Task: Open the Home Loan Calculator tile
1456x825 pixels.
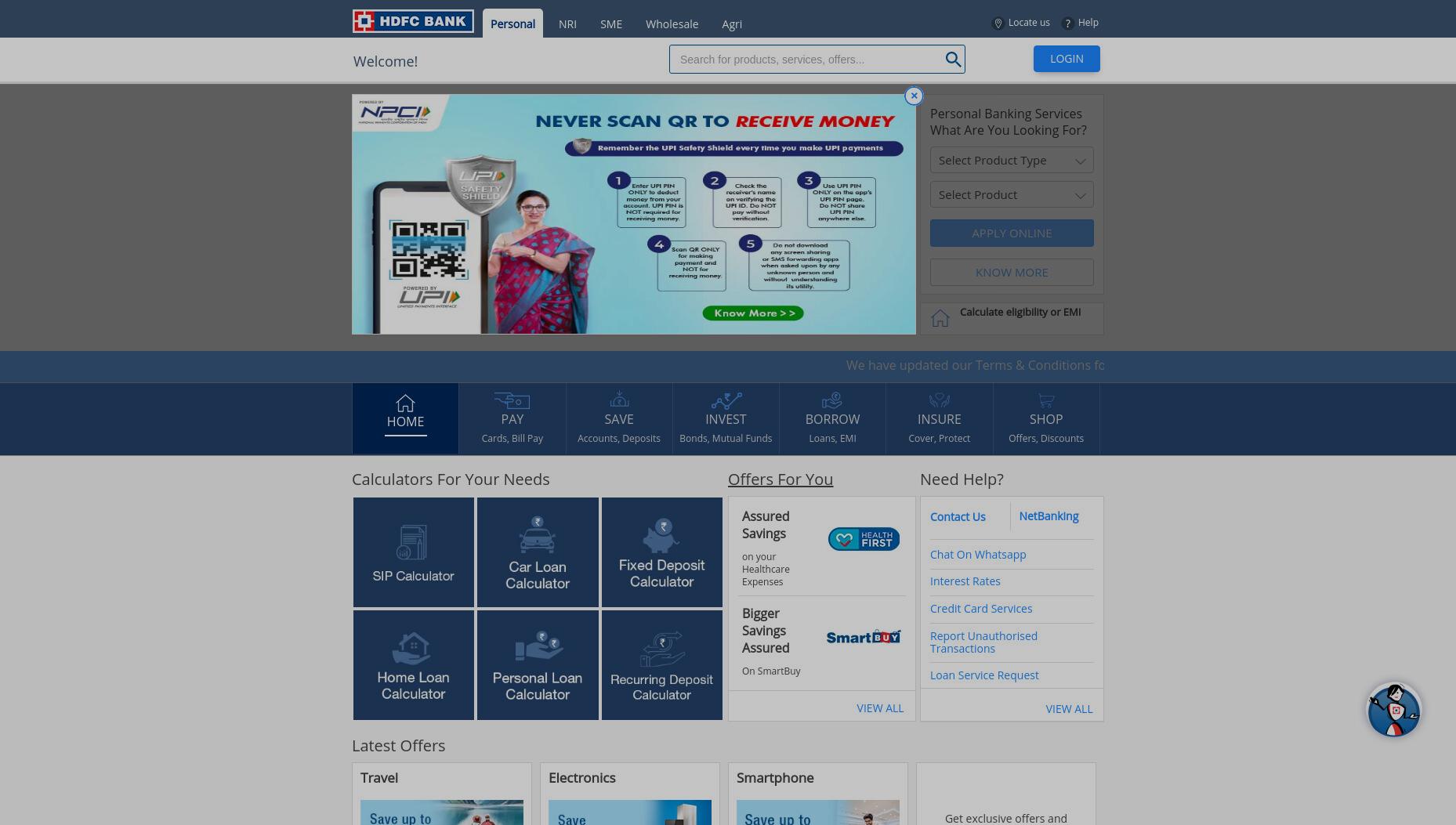Action: pyautogui.click(x=414, y=665)
